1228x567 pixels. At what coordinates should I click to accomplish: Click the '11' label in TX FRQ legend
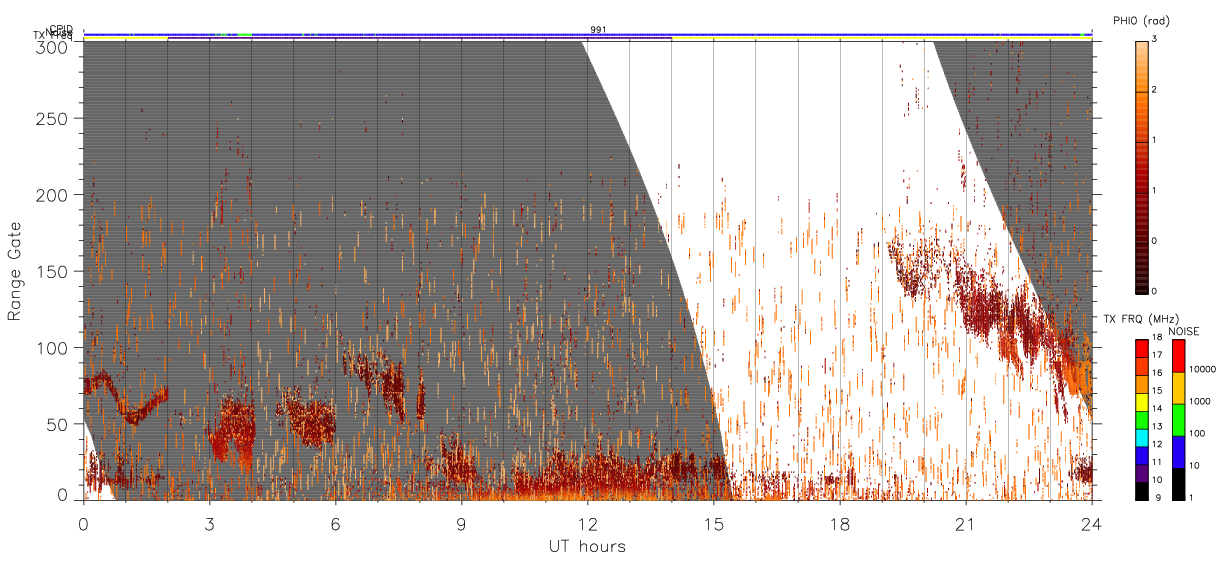pyautogui.click(x=1157, y=462)
